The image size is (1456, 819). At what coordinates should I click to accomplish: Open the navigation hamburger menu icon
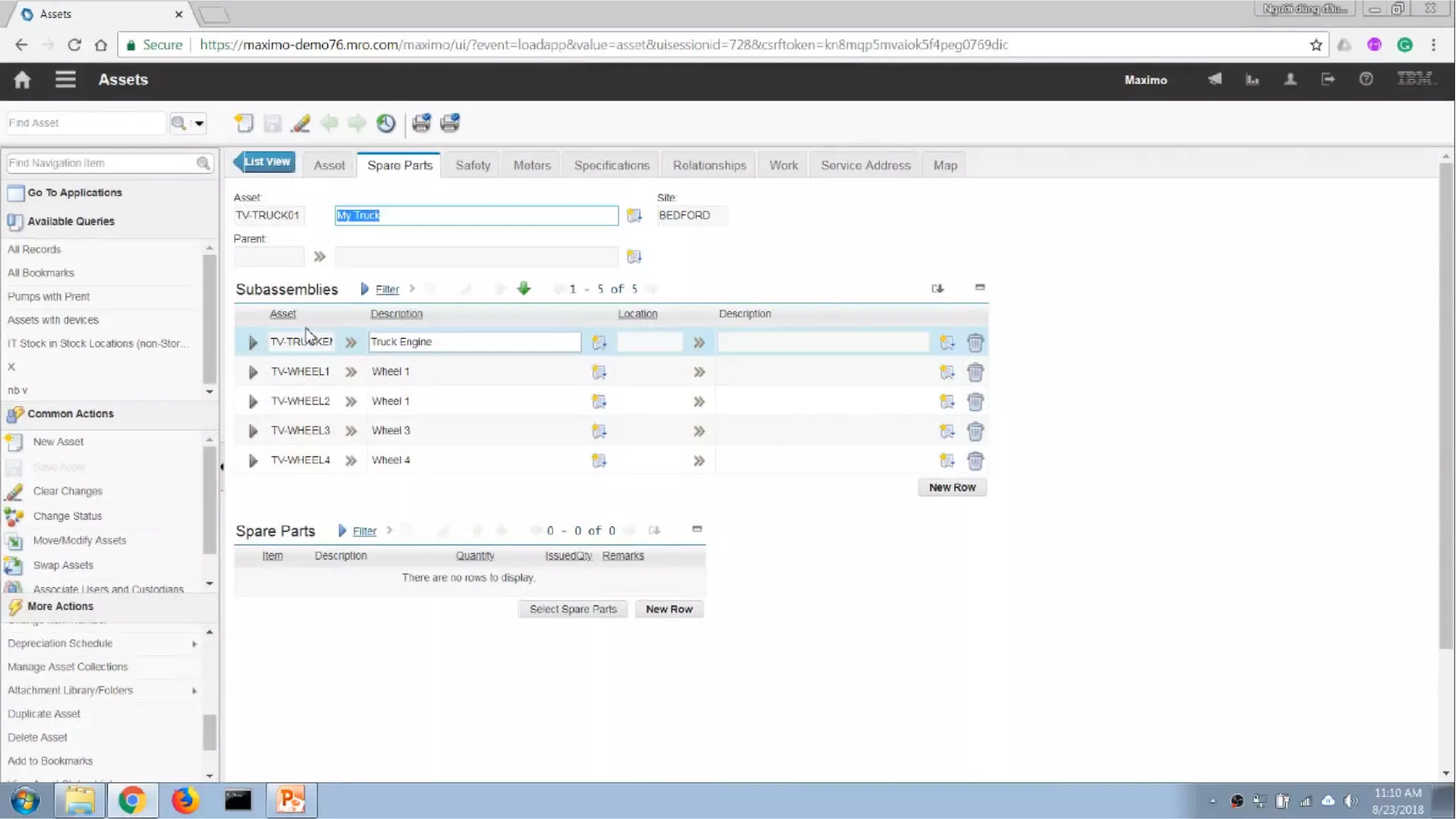click(x=65, y=80)
